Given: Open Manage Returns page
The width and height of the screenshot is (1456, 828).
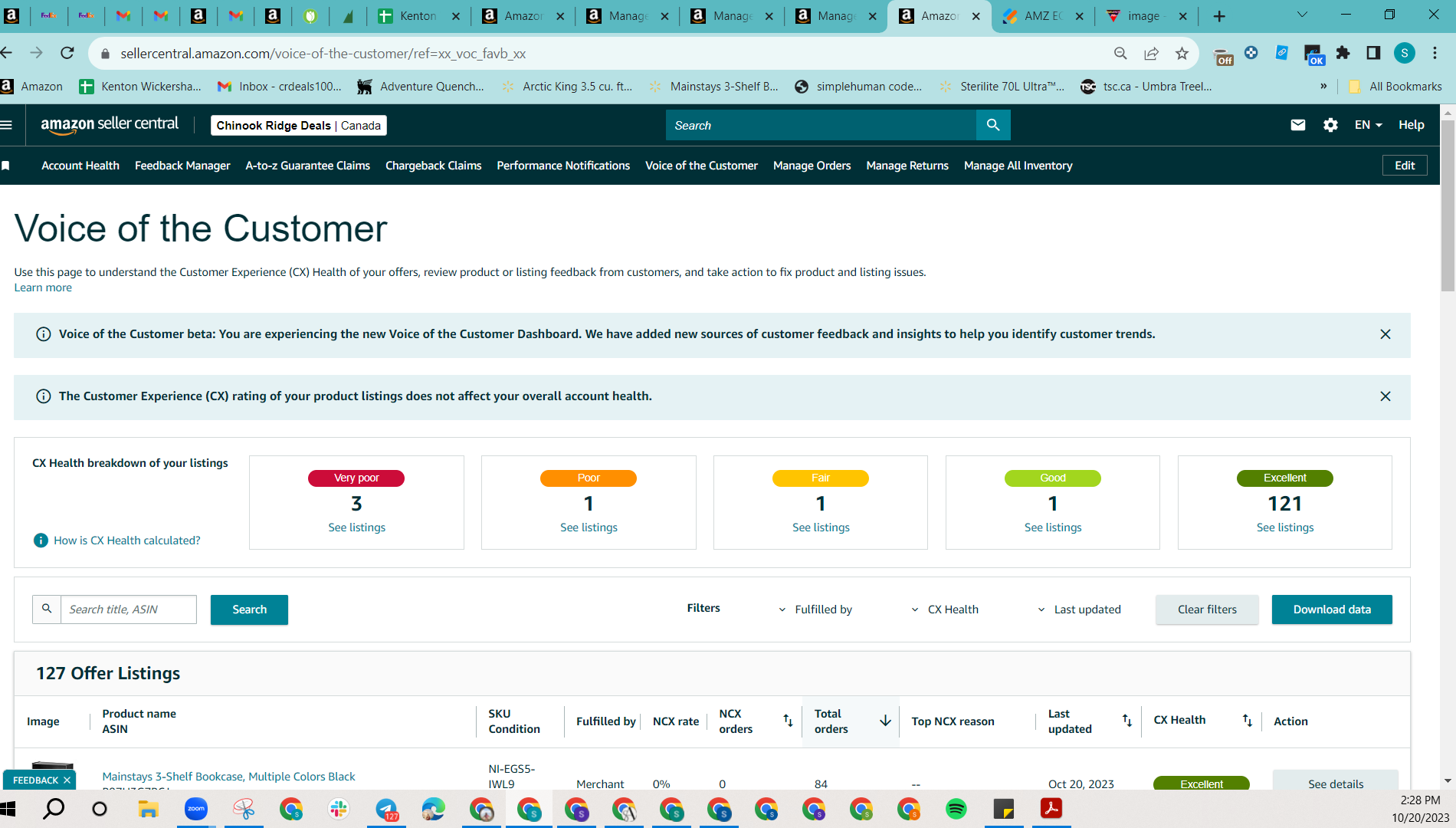Looking at the screenshot, I should point(907,166).
